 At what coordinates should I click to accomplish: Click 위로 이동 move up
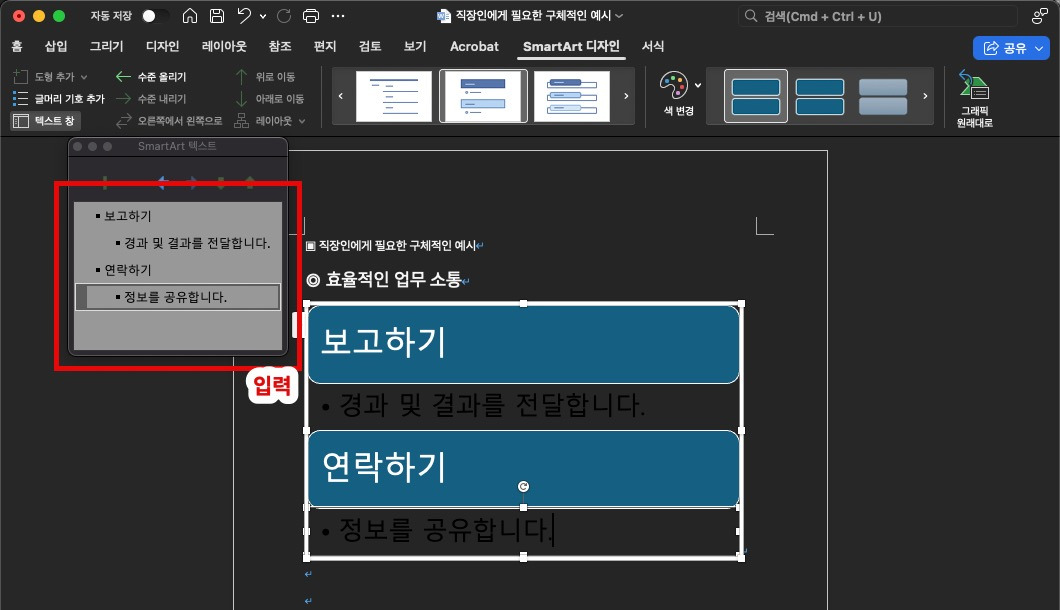[x=265, y=76]
